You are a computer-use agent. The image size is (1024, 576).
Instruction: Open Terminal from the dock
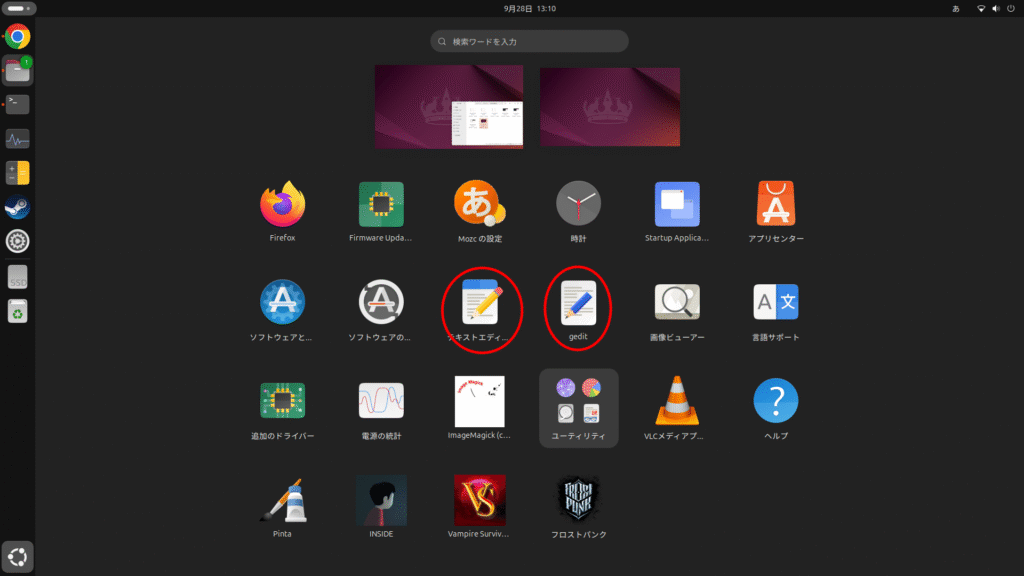tap(18, 104)
